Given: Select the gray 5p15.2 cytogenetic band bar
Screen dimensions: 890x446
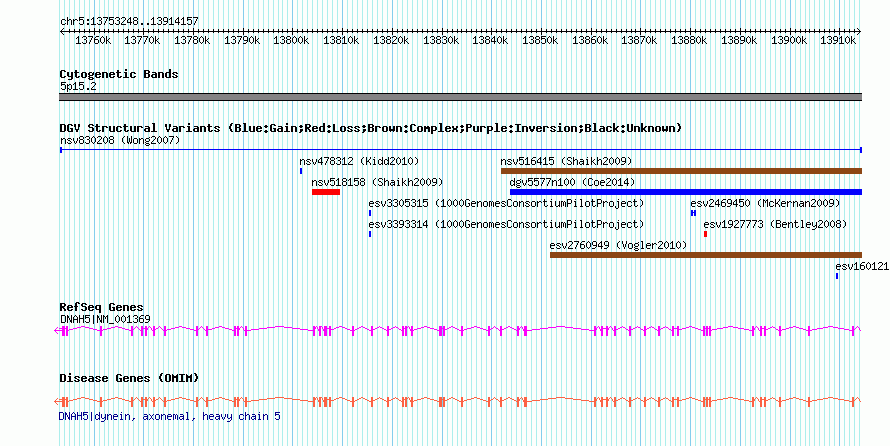Looking at the screenshot, I should pyautogui.click(x=461, y=97).
